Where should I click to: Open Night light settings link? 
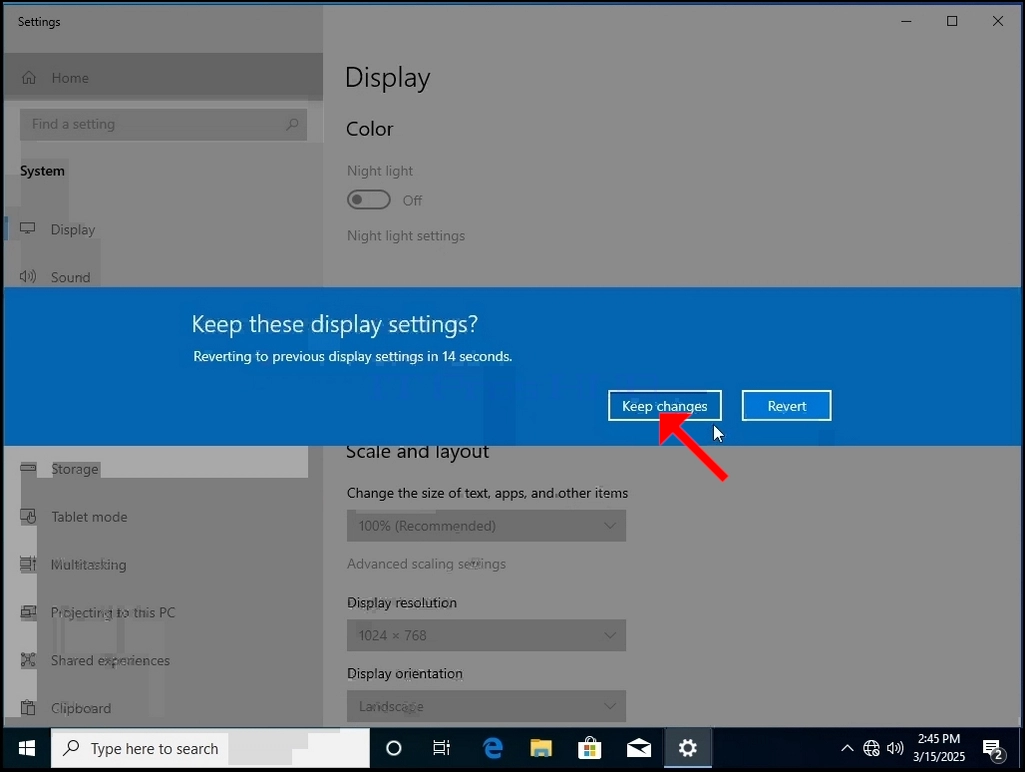click(x=406, y=236)
